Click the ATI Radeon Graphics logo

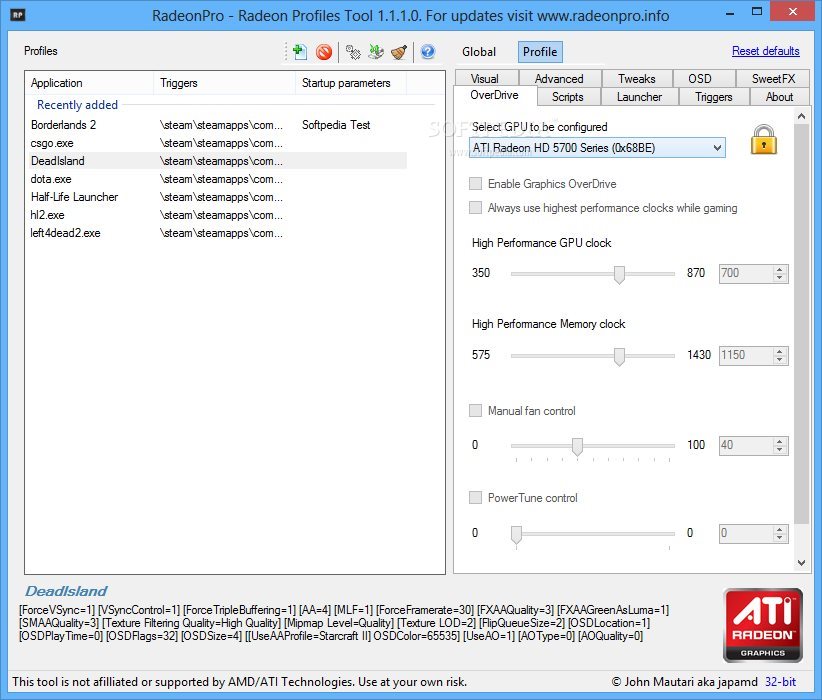pos(763,625)
